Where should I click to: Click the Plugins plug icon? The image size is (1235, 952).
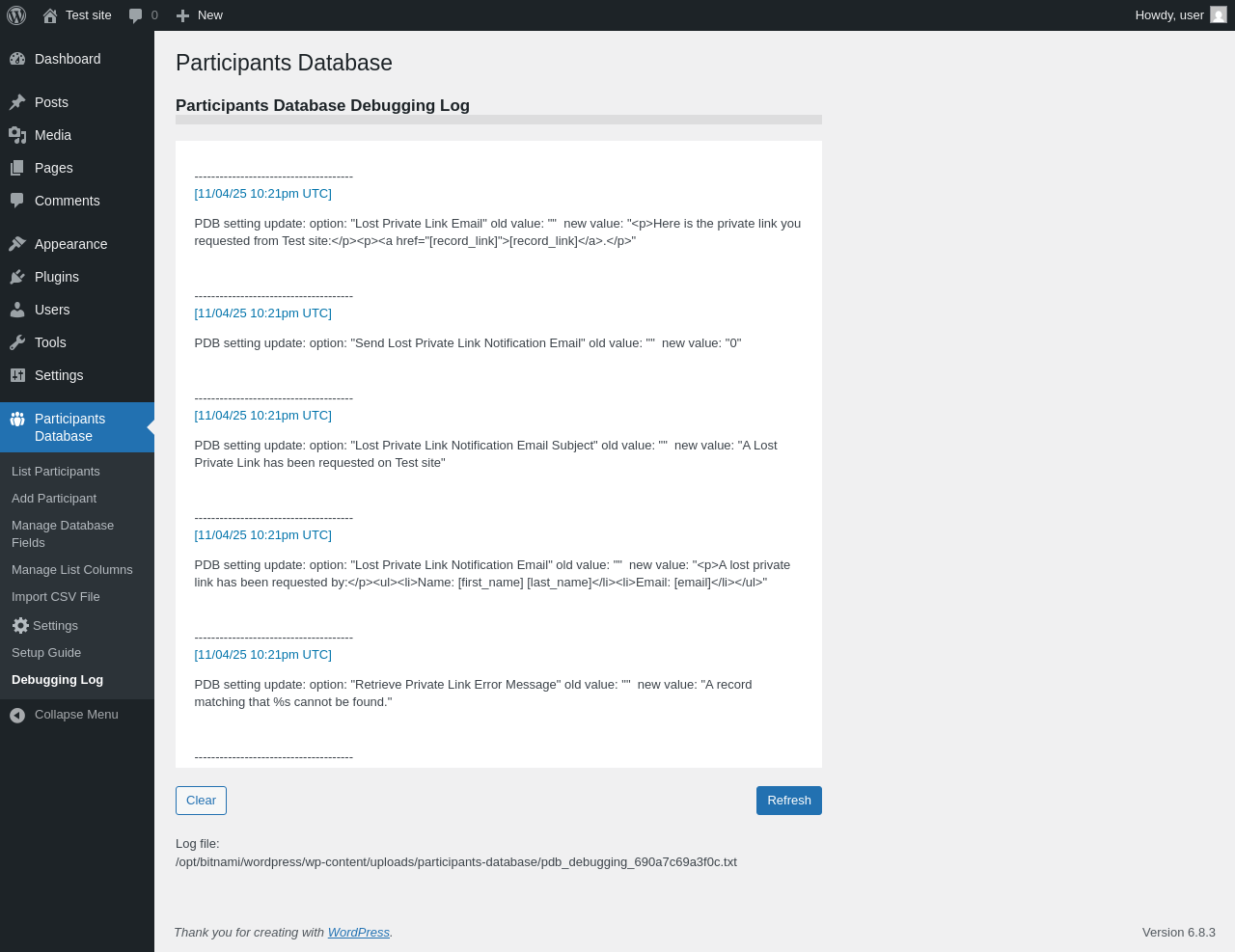(17, 277)
